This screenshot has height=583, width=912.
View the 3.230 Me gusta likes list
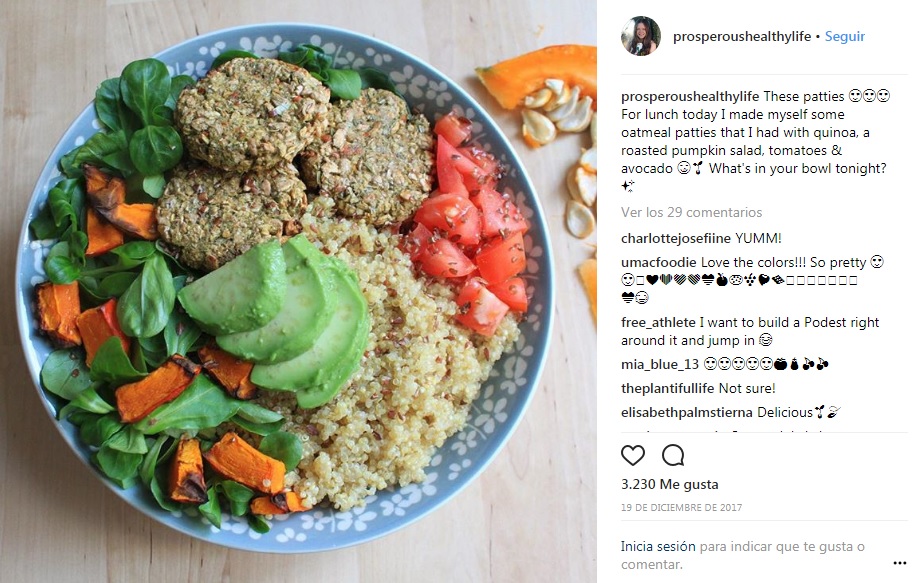click(669, 484)
